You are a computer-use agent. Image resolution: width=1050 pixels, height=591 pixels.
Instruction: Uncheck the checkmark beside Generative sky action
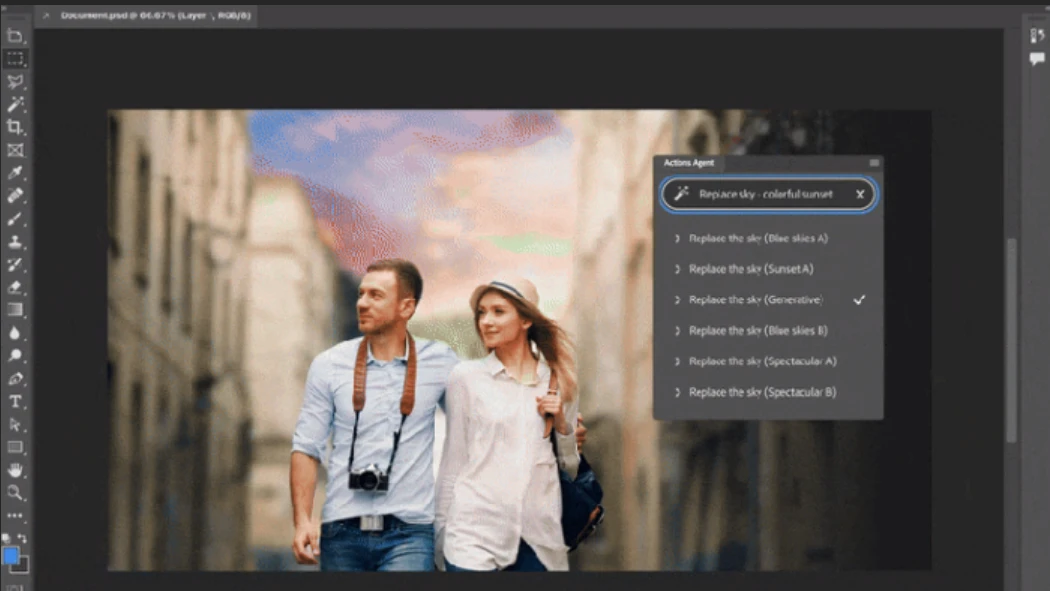click(859, 300)
